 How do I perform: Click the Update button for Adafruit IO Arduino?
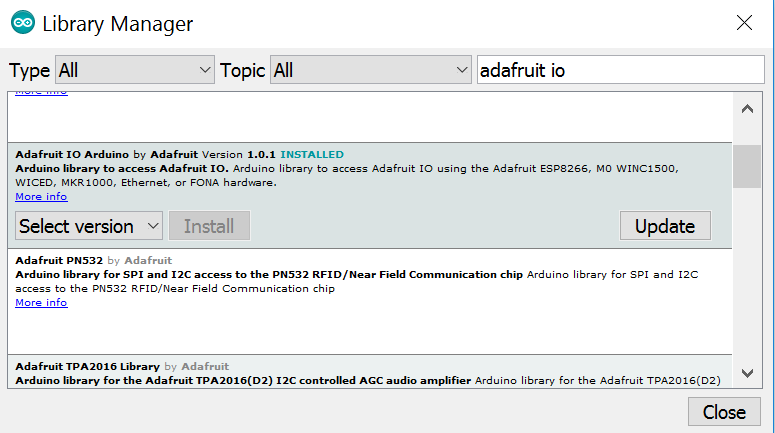[665, 226]
